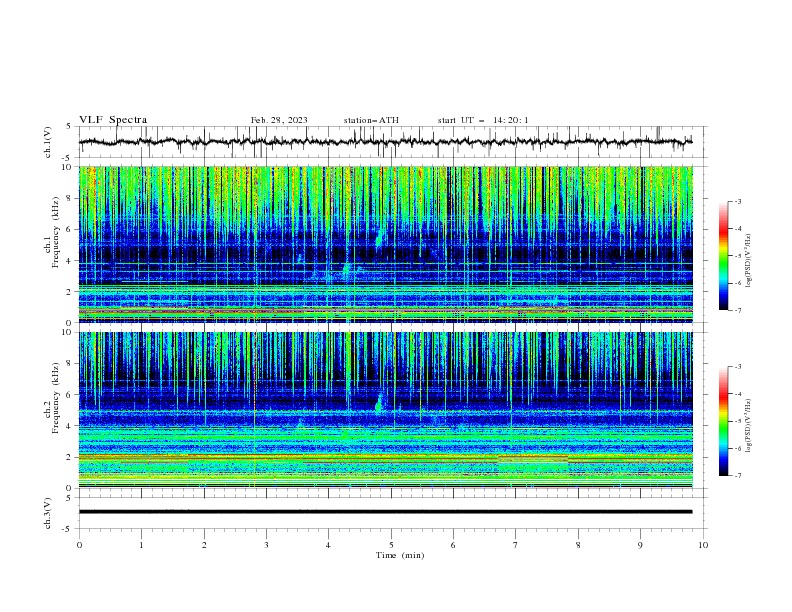
Task: Click the "9" tick on the time axis
Action: coord(640,545)
